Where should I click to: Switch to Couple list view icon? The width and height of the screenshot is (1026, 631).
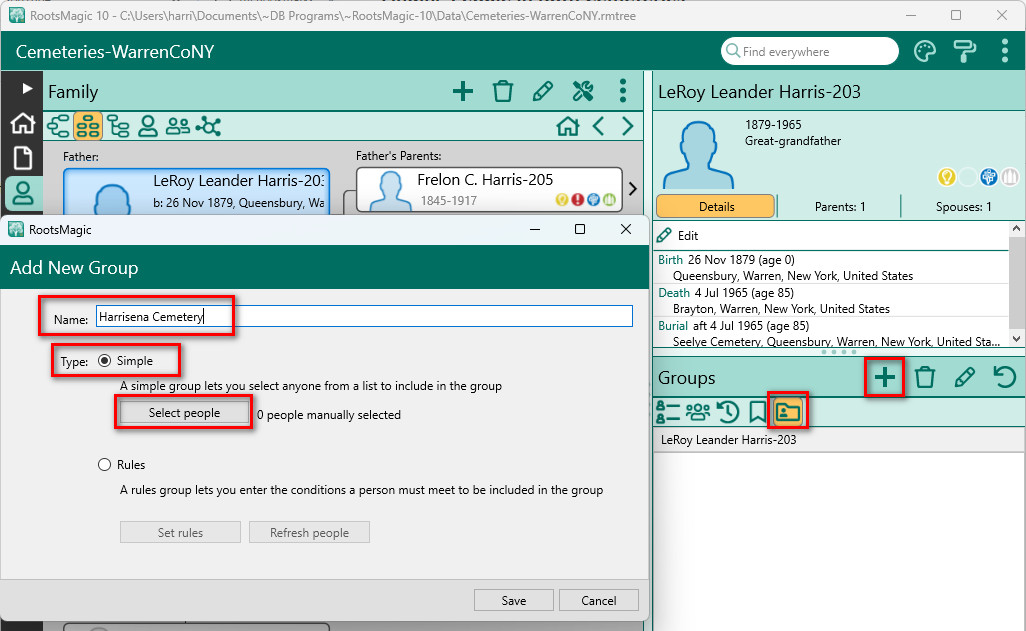[x=177, y=126]
